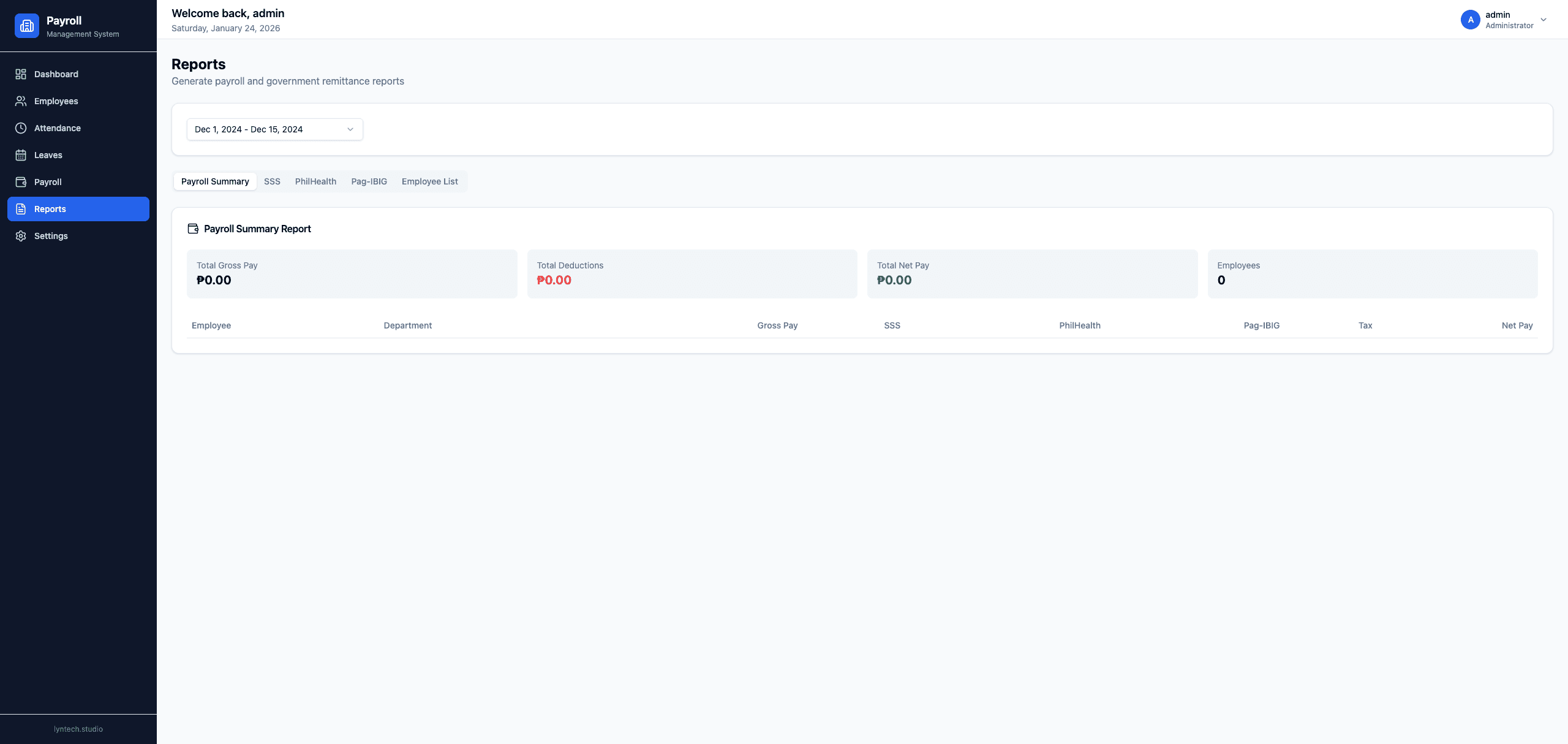1568x744 pixels.
Task: Switch to the Payroll Summary tab
Action: (x=215, y=181)
